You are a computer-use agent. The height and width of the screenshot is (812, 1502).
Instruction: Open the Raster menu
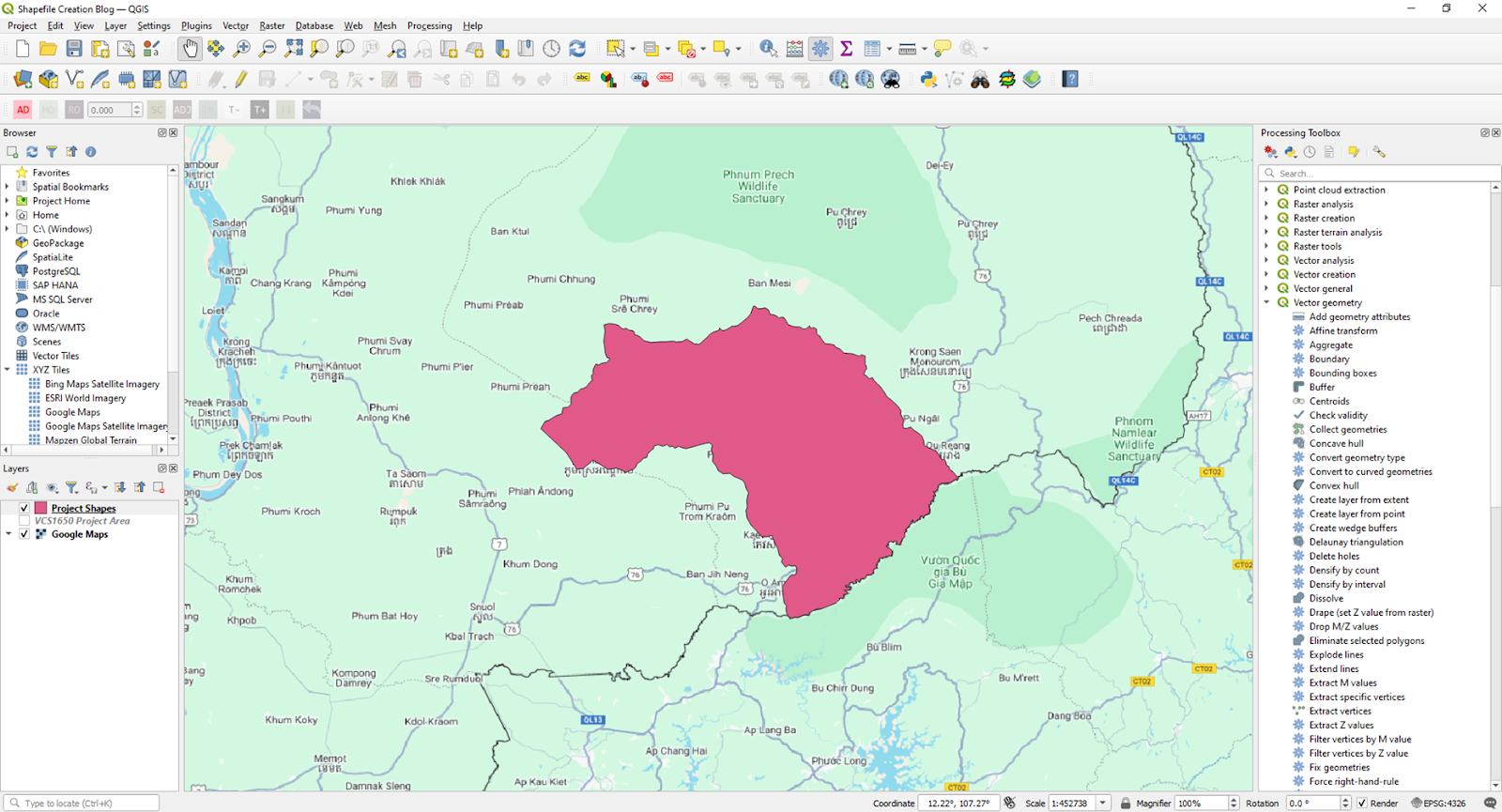coord(272,25)
